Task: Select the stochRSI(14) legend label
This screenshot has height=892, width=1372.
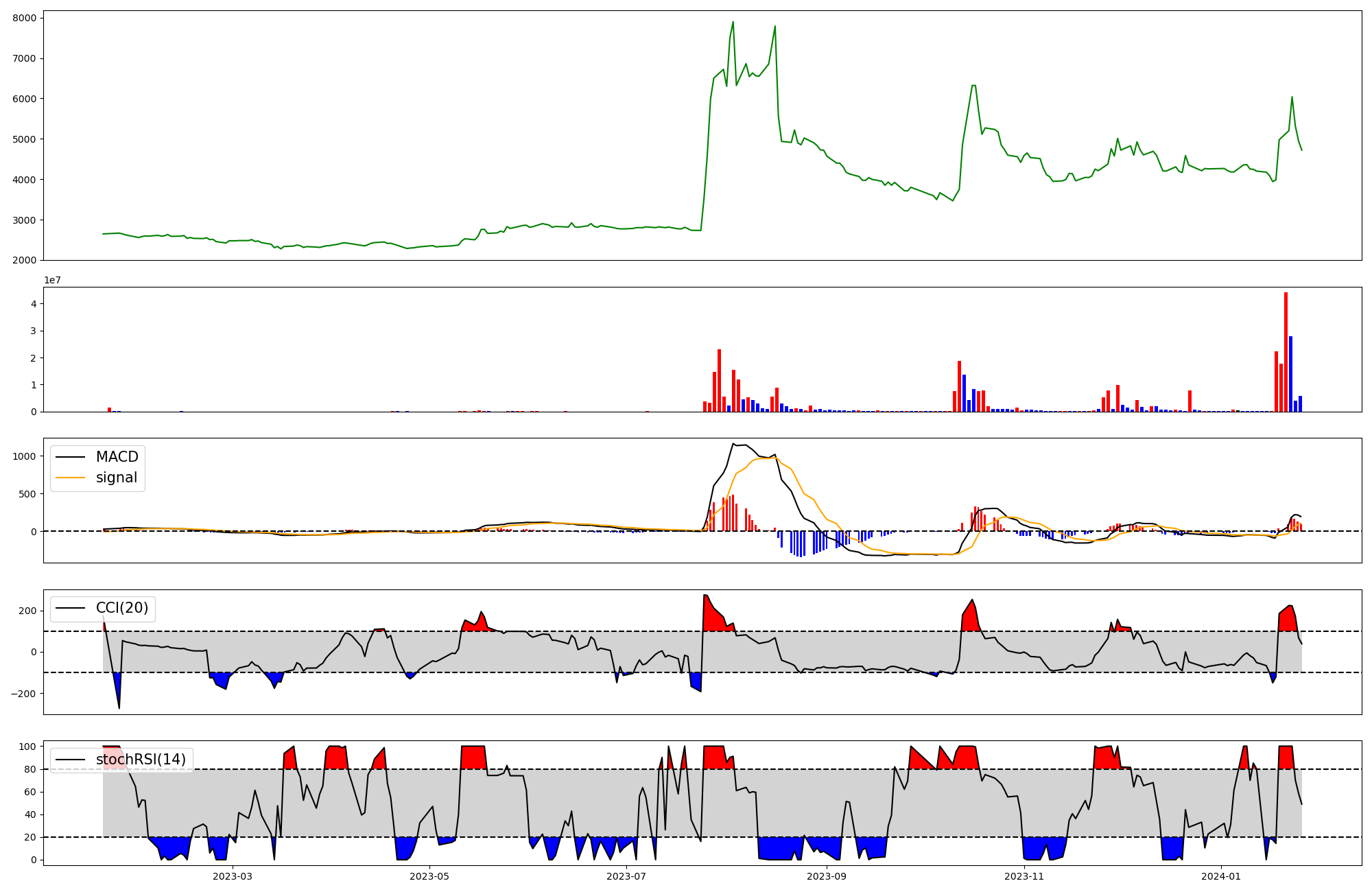Action: point(141,760)
